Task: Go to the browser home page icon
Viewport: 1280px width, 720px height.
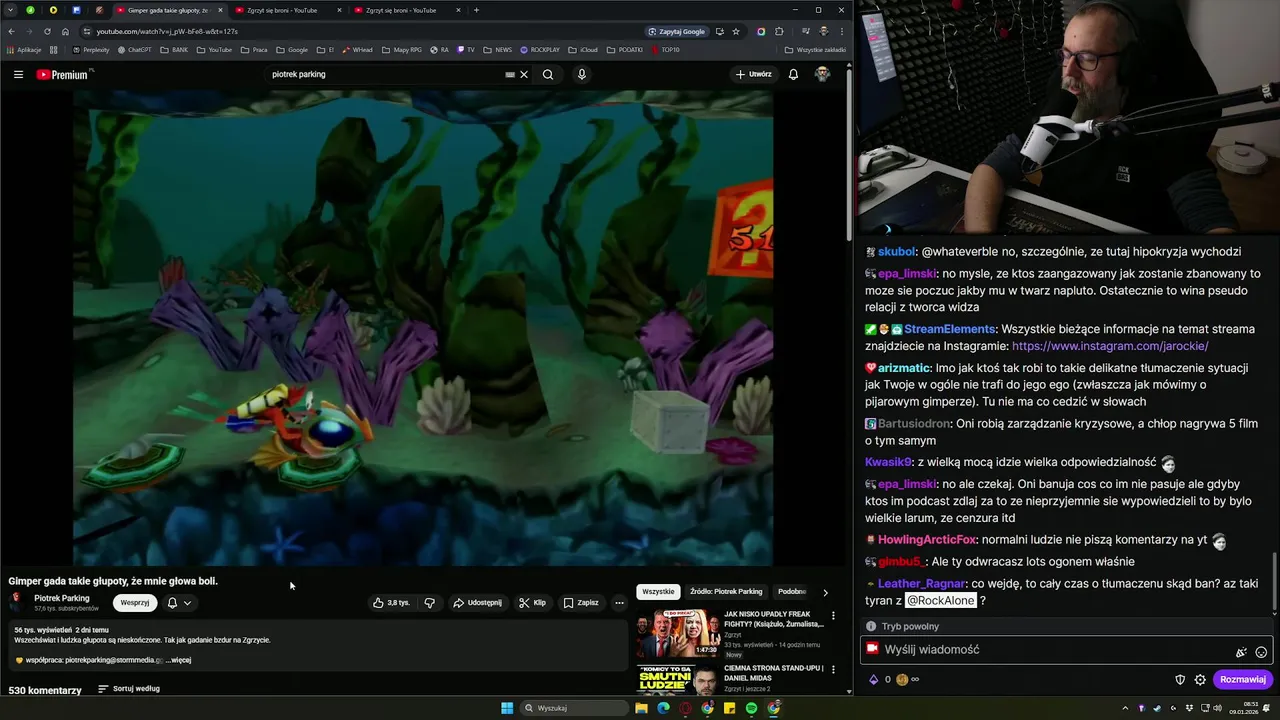Action: pyautogui.click(x=65, y=31)
